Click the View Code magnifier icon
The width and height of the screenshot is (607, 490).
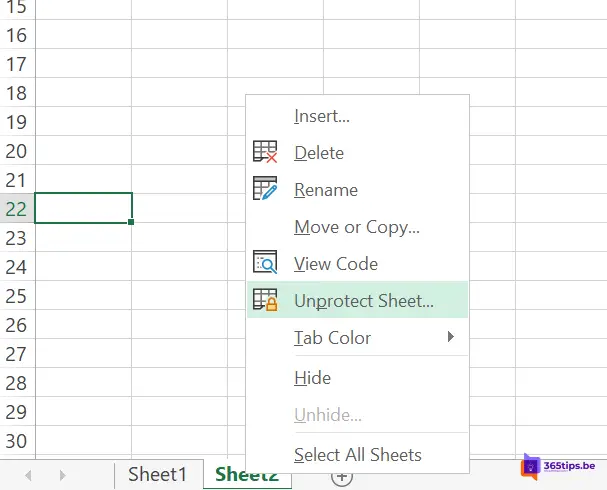pos(265,262)
